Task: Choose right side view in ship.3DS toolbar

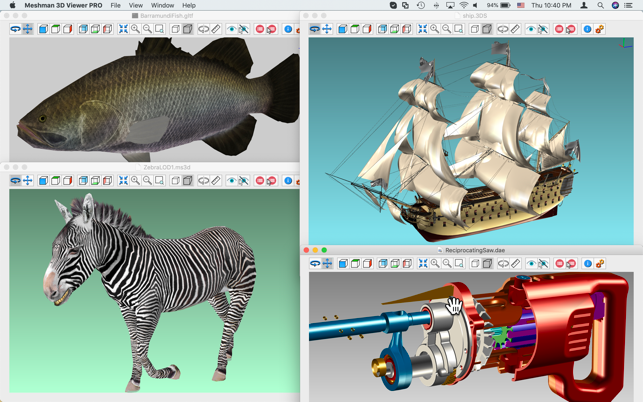Action: point(367,29)
